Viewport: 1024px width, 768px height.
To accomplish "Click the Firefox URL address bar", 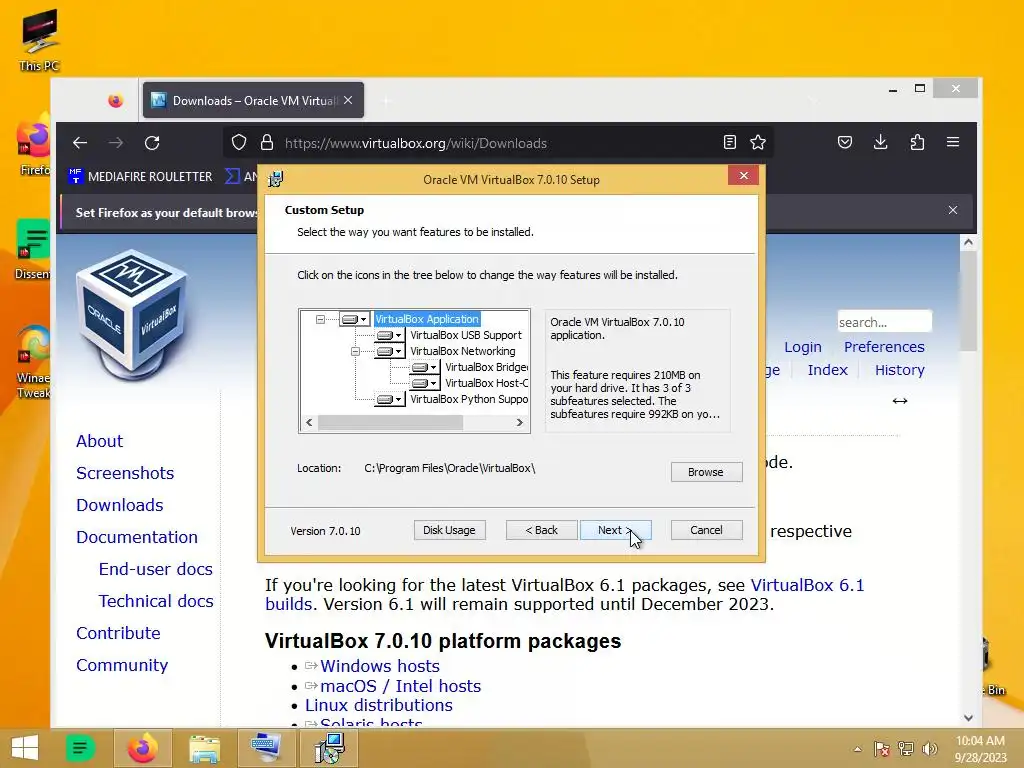I will (496, 143).
